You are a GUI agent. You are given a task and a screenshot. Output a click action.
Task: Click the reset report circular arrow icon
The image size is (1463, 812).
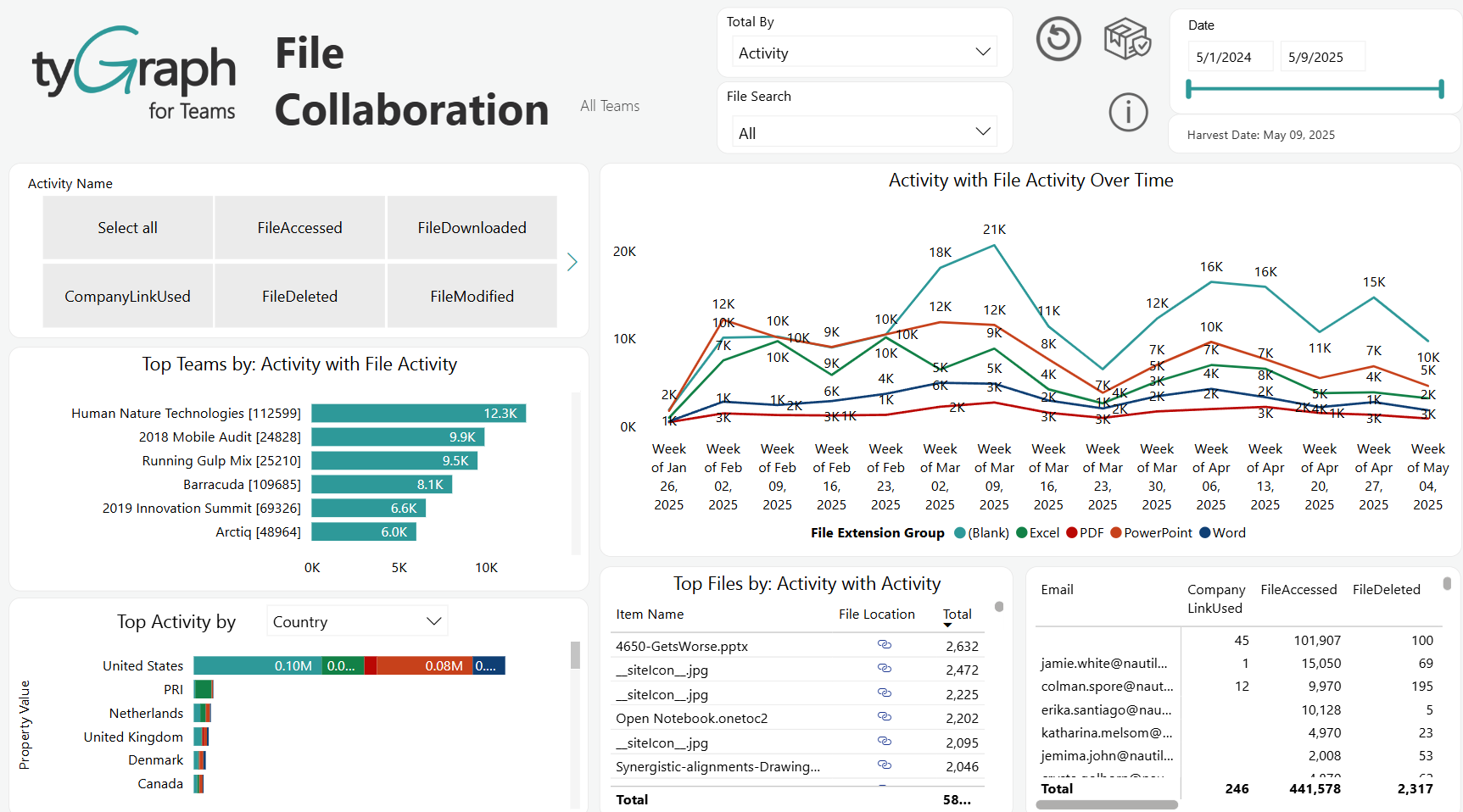[x=1058, y=39]
